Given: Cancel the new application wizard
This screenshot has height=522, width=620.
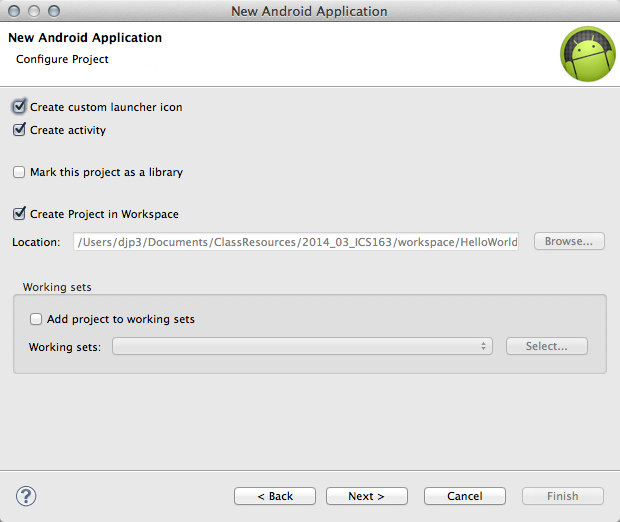Looking at the screenshot, I should click(x=464, y=496).
